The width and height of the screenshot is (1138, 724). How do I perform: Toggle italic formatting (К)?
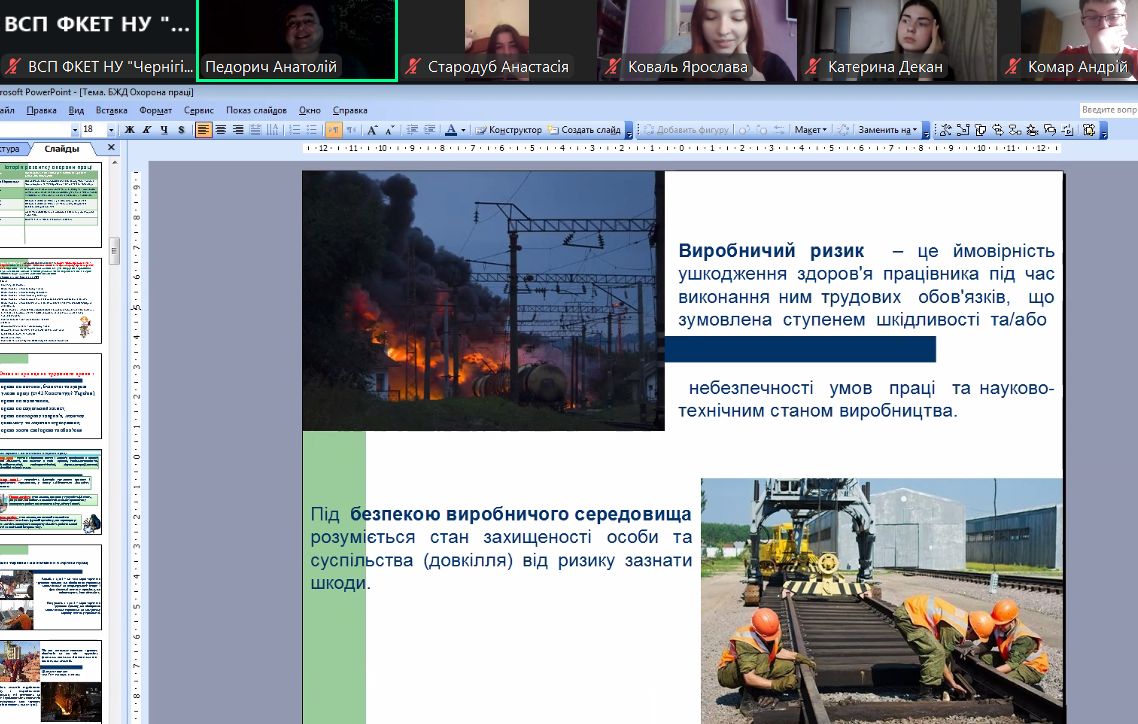click(146, 130)
